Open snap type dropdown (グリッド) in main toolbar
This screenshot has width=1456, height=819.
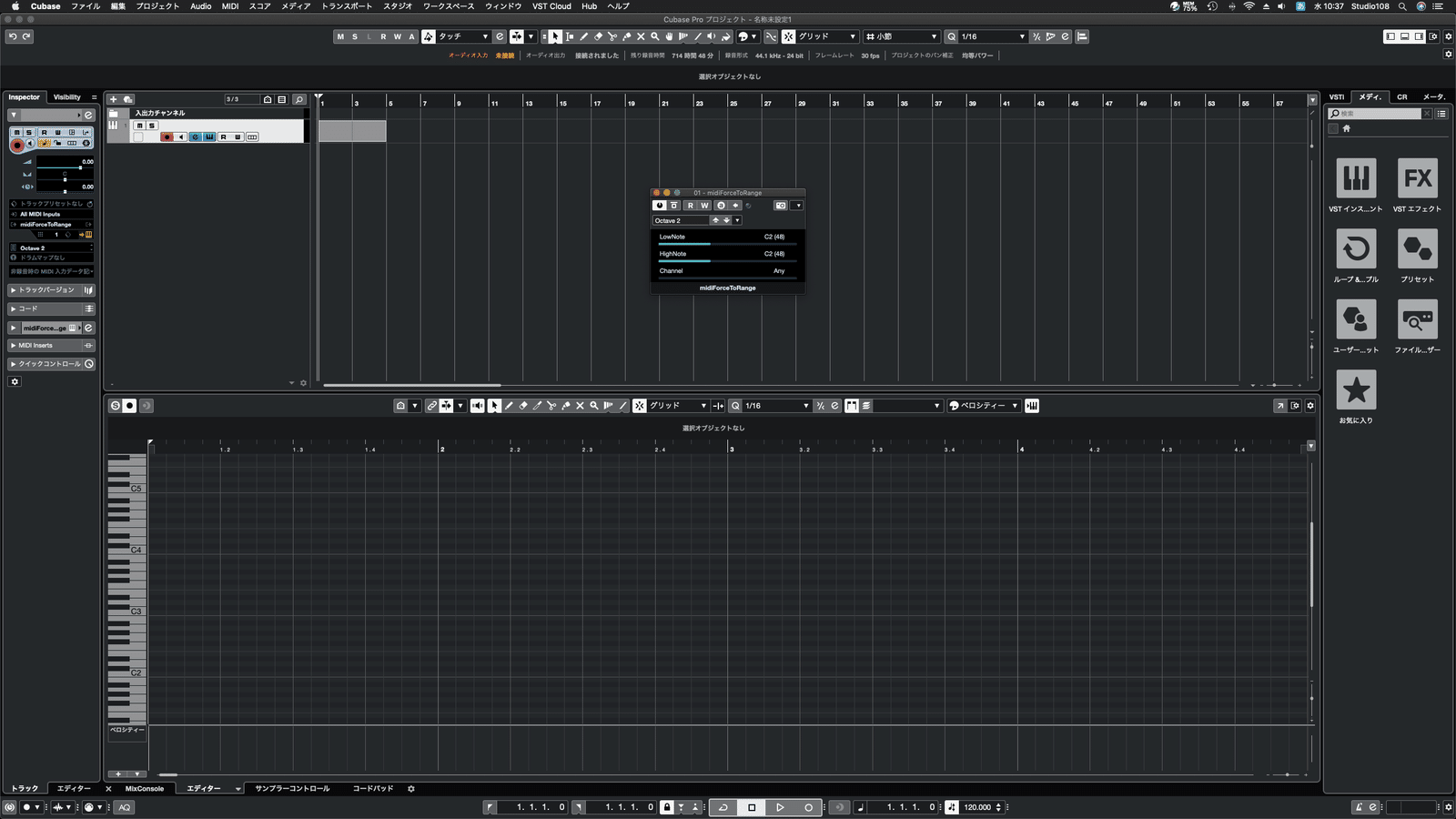click(x=828, y=36)
